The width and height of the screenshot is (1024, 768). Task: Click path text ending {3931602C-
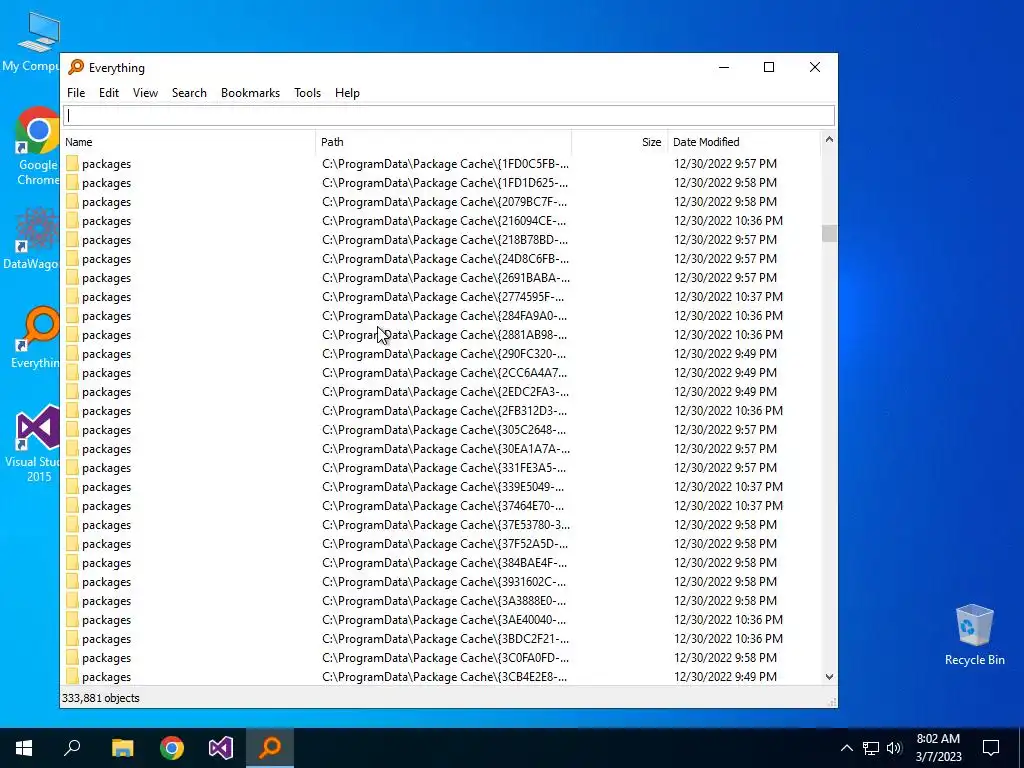pyautogui.click(x=444, y=581)
